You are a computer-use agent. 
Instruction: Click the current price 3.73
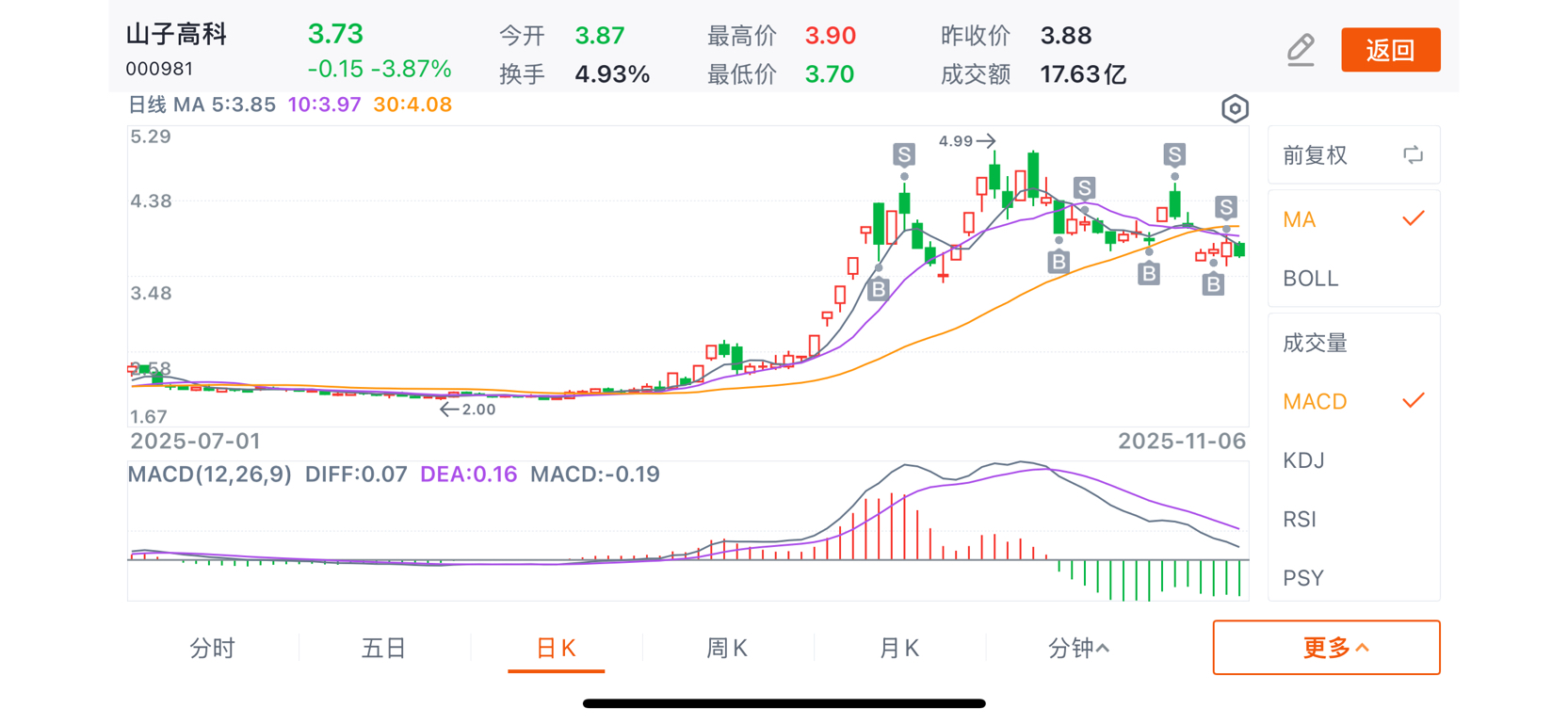335,34
